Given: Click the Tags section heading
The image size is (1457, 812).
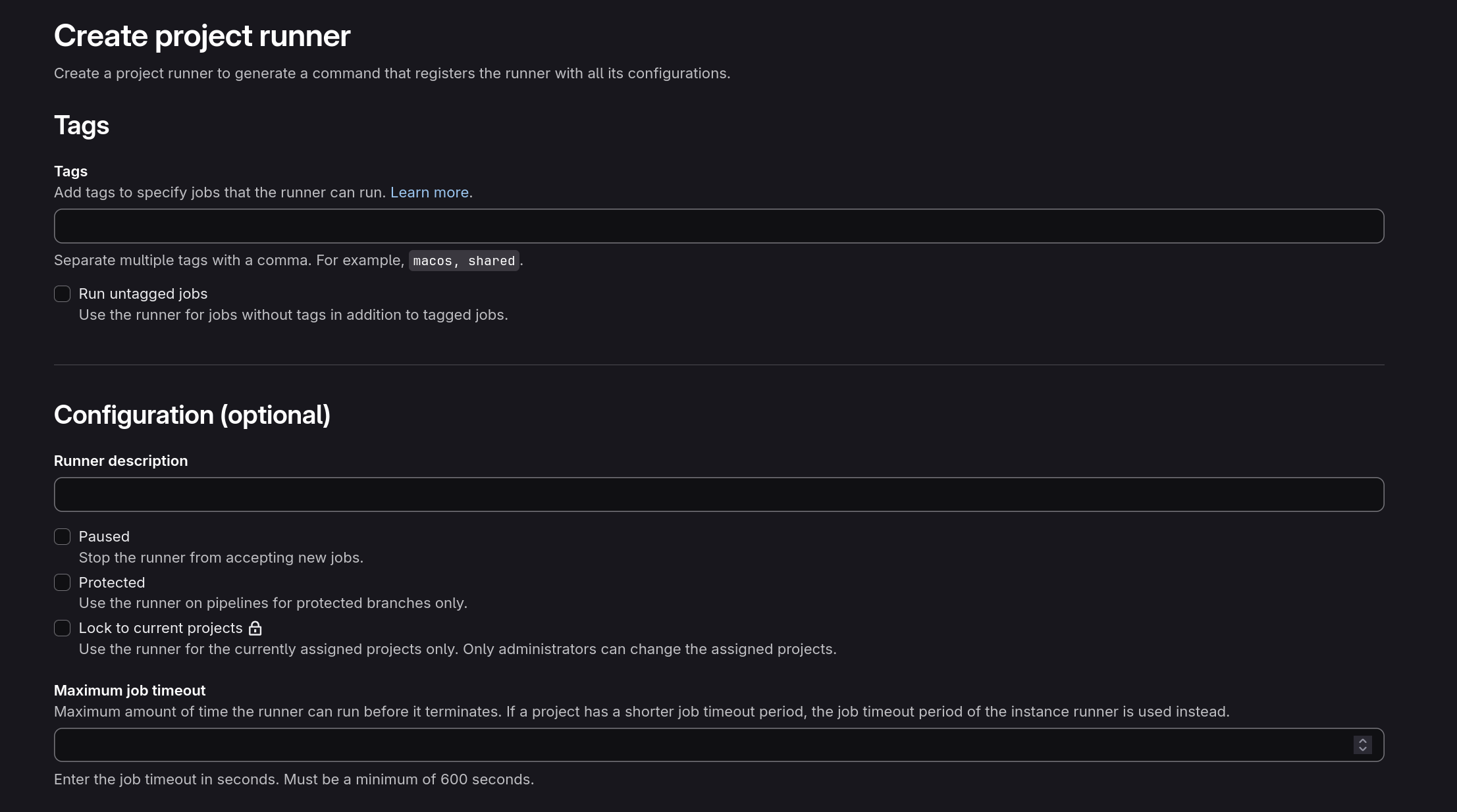Looking at the screenshot, I should (82, 125).
